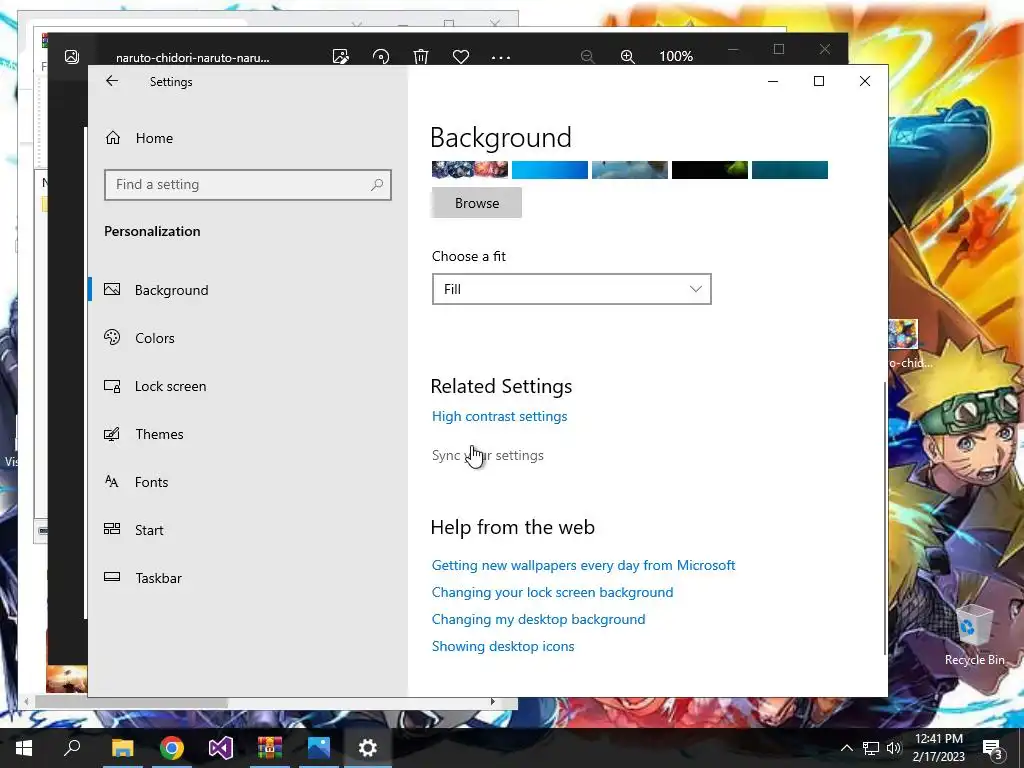Click the Themes icon in sidebar

tap(112, 434)
